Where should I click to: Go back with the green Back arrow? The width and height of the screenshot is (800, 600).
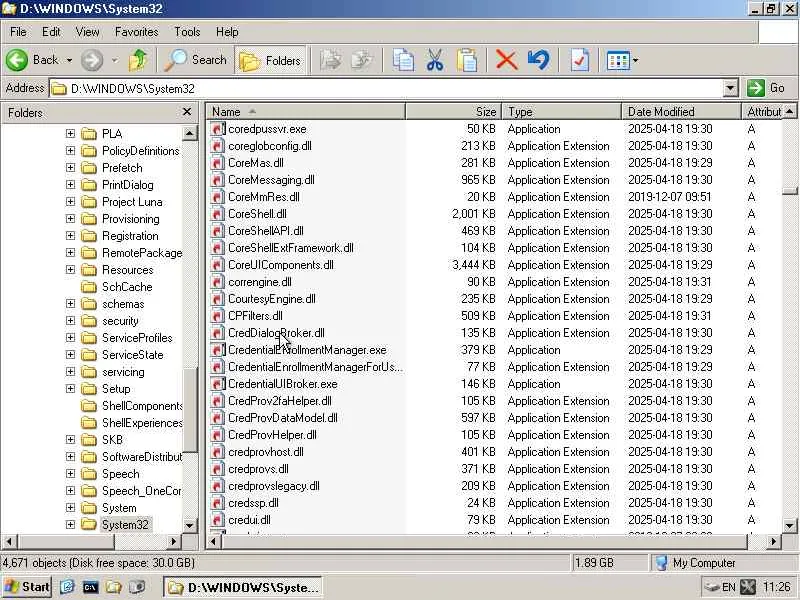33,60
